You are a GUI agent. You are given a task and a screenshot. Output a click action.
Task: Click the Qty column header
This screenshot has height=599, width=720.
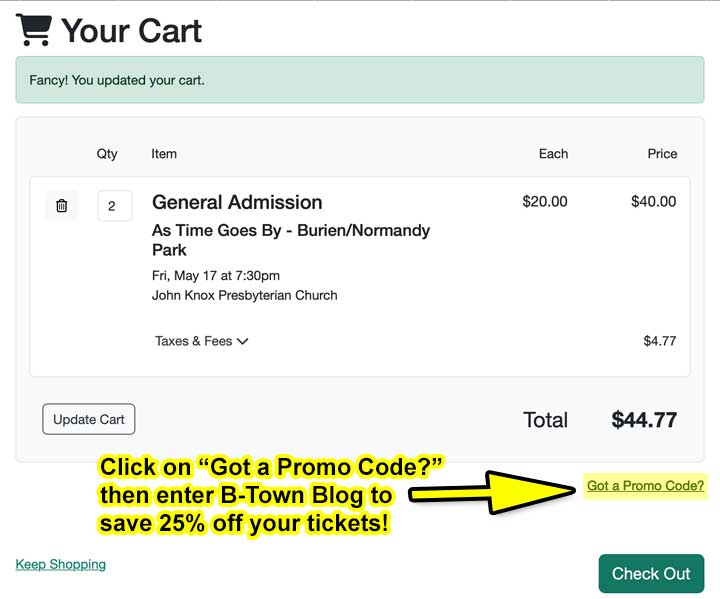tap(107, 154)
